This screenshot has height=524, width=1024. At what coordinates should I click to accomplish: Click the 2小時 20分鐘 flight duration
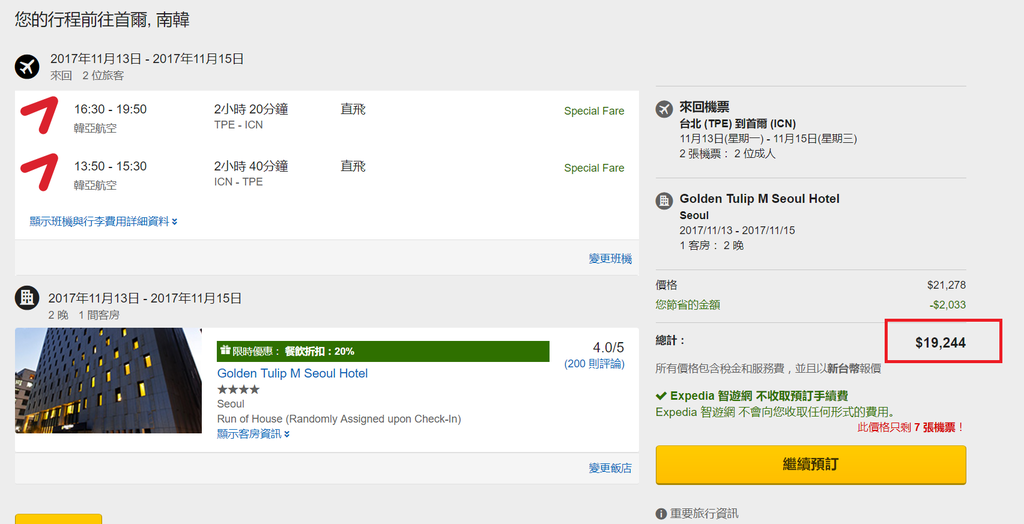click(251, 109)
